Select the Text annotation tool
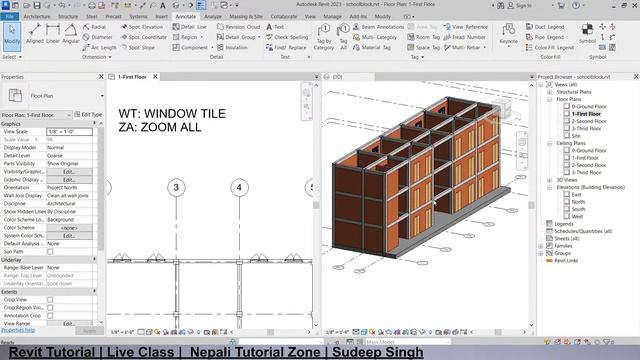640x360 pixels. tap(275, 27)
